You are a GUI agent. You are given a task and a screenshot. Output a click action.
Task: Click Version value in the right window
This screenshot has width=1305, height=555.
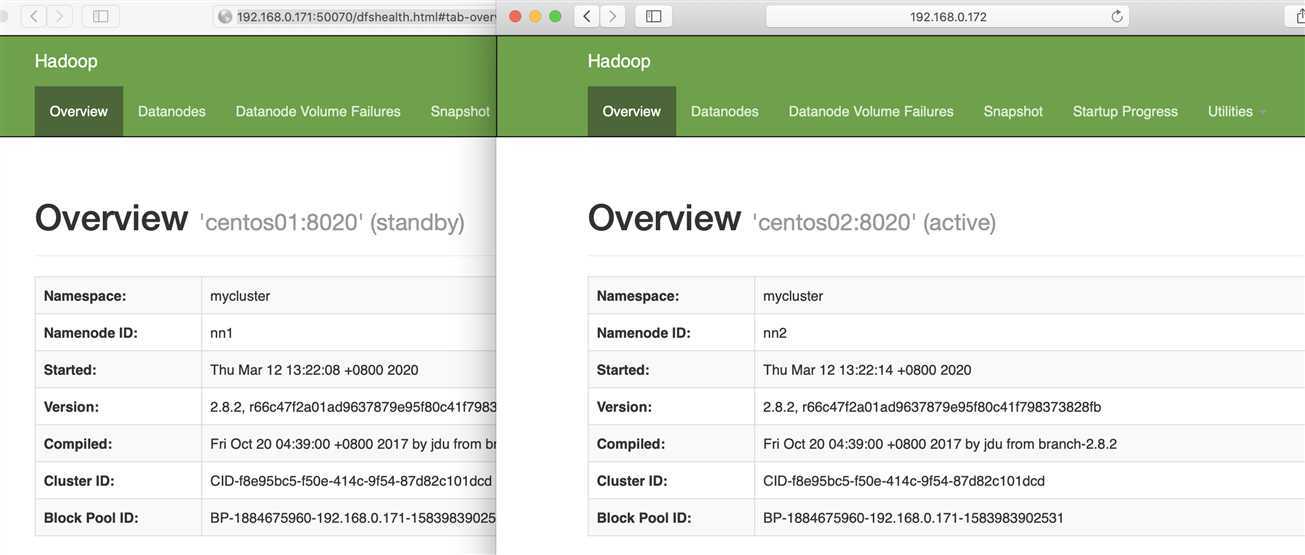coord(932,407)
